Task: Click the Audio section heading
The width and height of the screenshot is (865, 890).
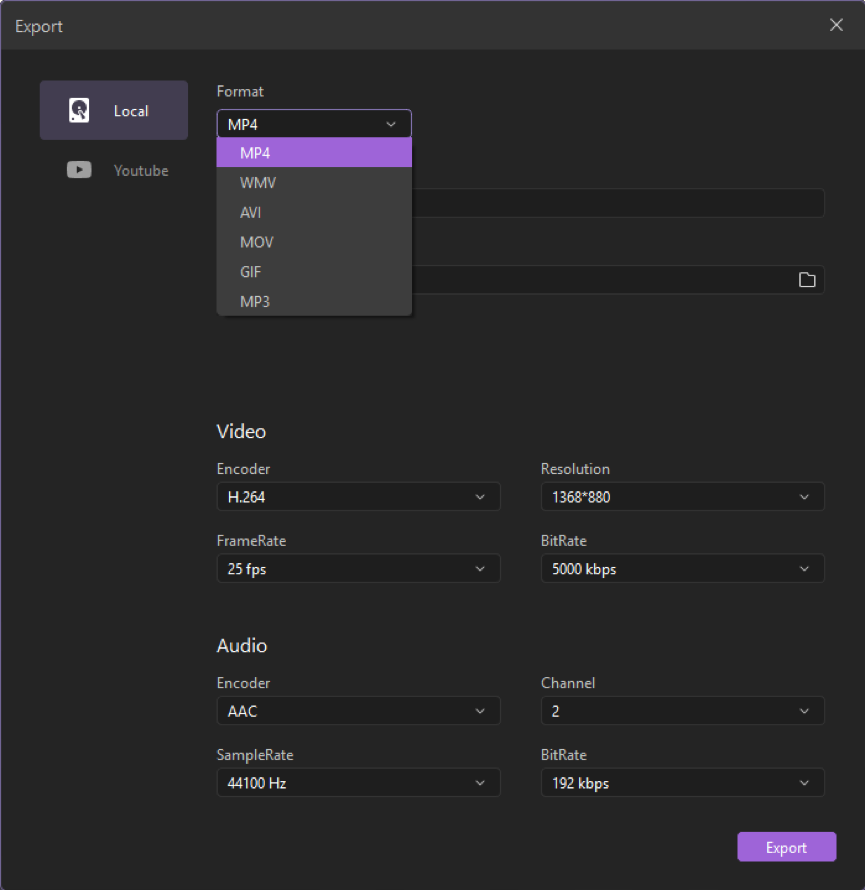Action: (x=242, y=645)
